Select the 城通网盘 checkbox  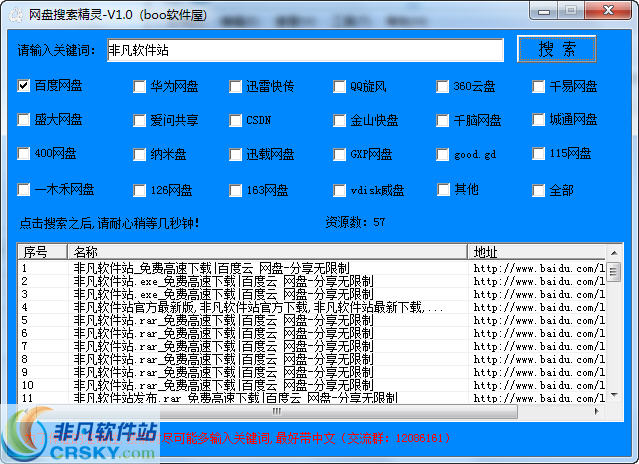click(538, 120)
